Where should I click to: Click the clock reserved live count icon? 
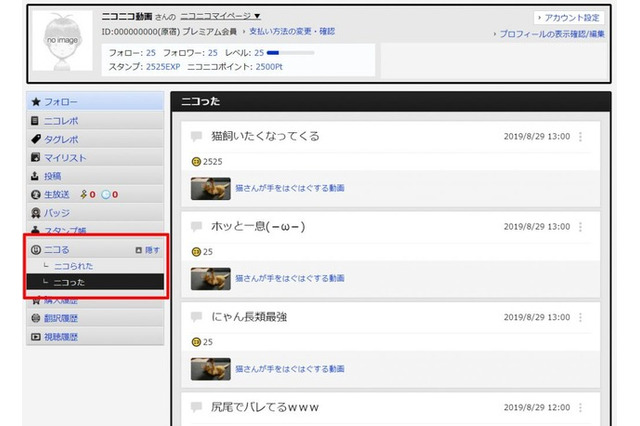coord(106,195)
